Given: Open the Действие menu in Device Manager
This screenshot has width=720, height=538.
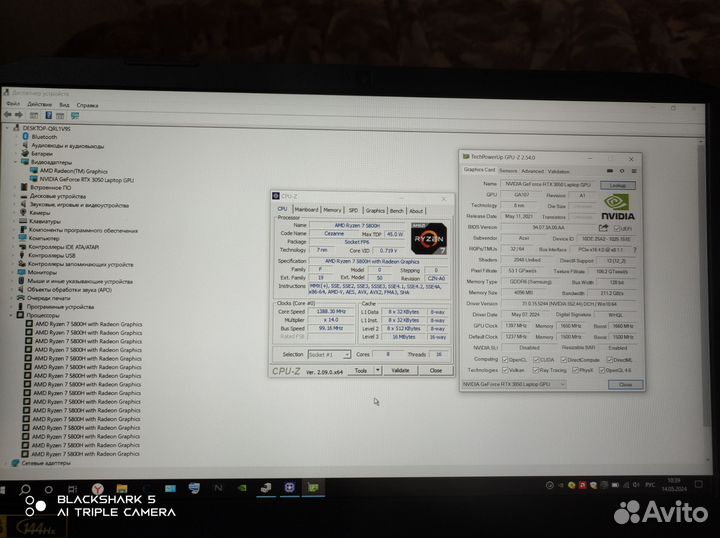Looking at the screenshot, I should pos(39,104).
